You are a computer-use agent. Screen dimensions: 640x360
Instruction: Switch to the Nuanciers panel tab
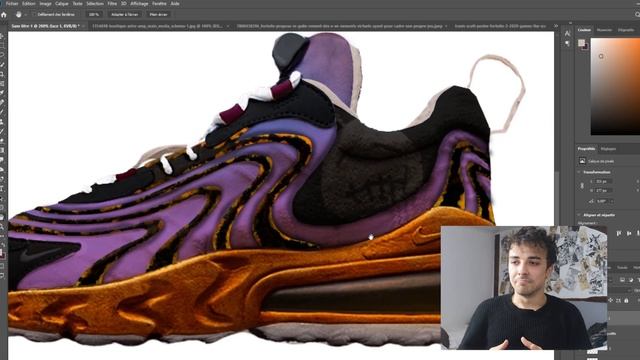click(x=604, y=30)
